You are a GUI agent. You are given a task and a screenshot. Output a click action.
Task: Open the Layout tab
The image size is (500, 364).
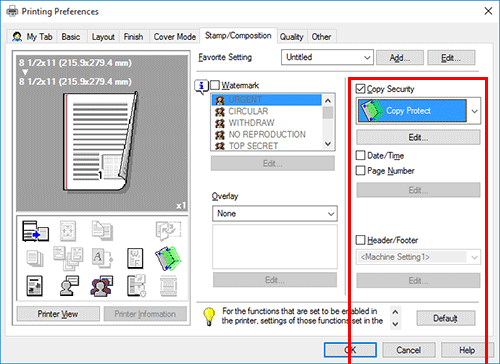pyautogui.click(x=103, y=37)
